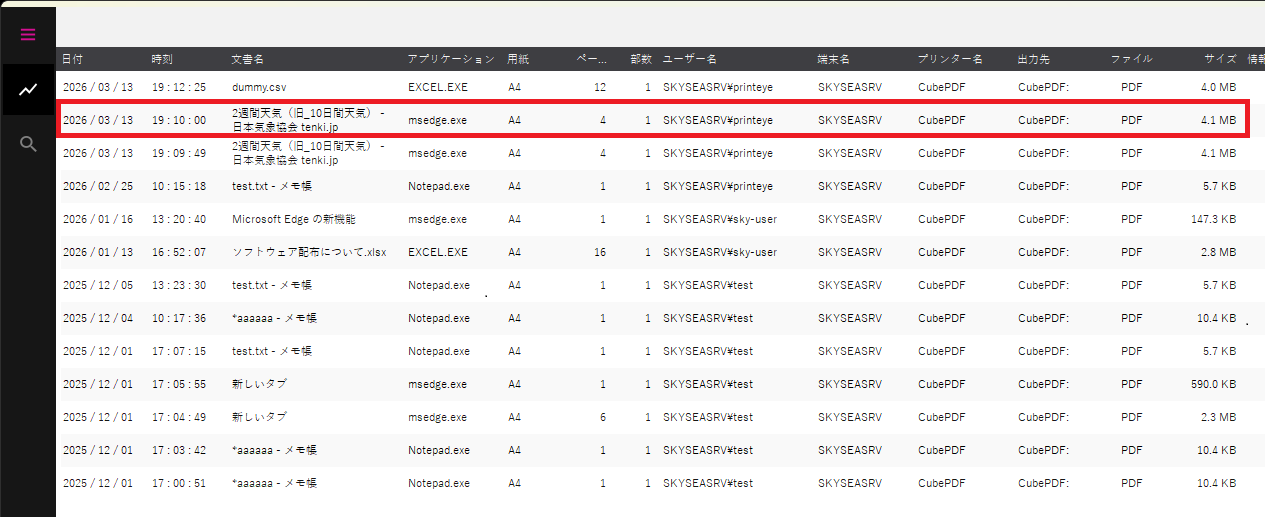
Task: Sort by 日付 column header
Action: 72,60
